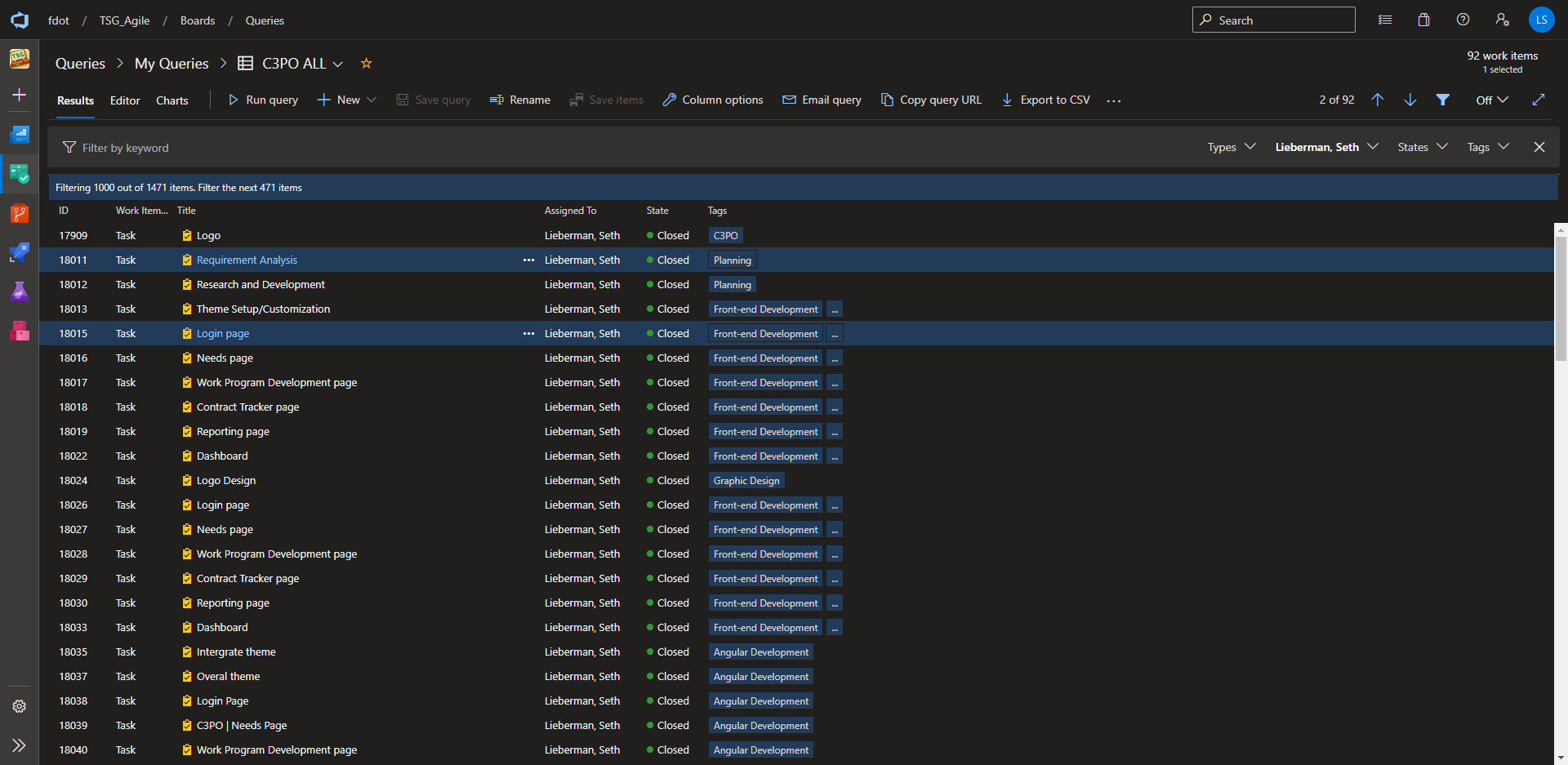The height and width of the screenshot is (765, 1568).
Task: Open Pipelines from the left sidebar
Action: click(x=19, y=253)
